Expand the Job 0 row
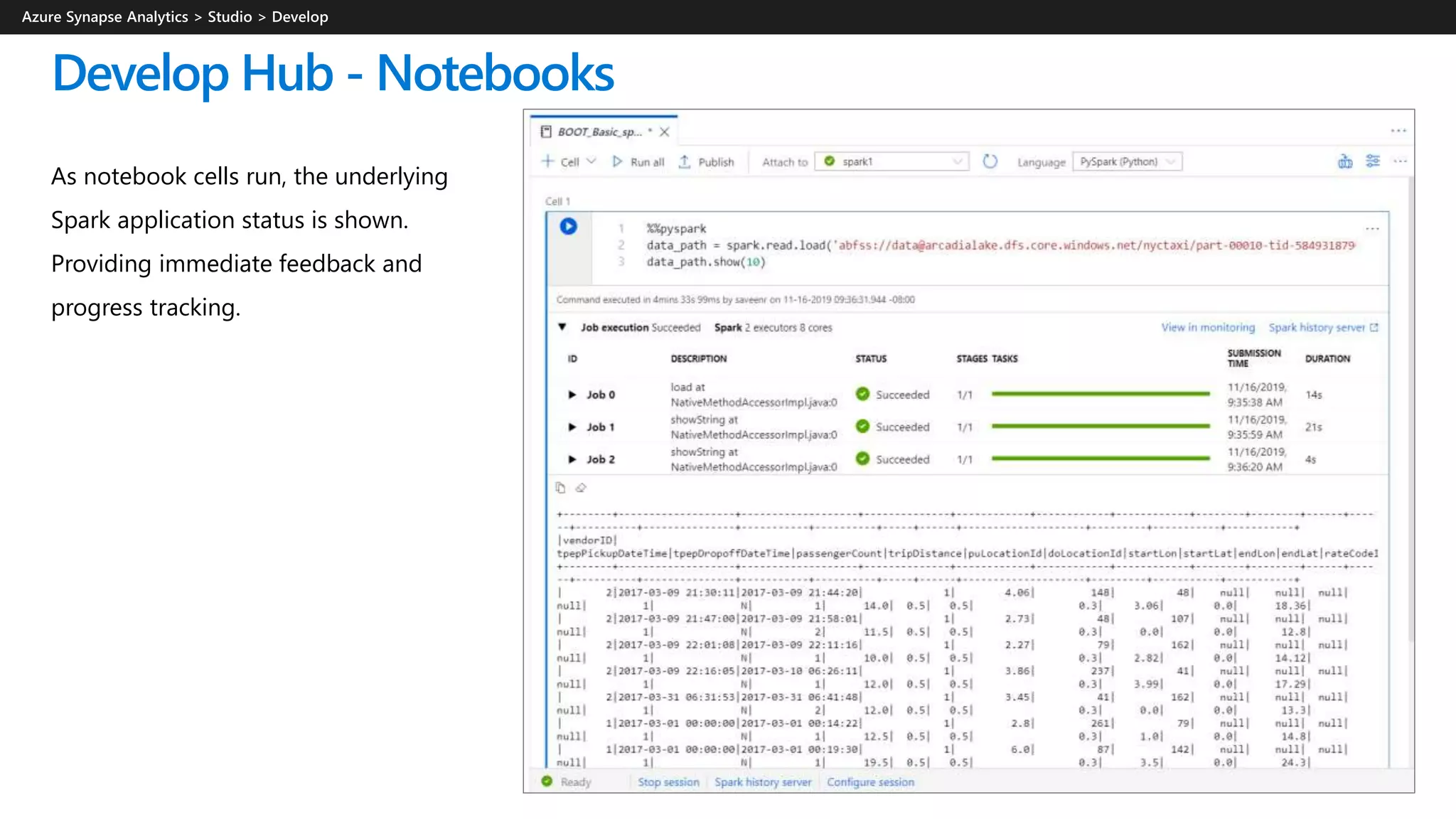Viewport: 1456px width, 819px height. [572, 395]
